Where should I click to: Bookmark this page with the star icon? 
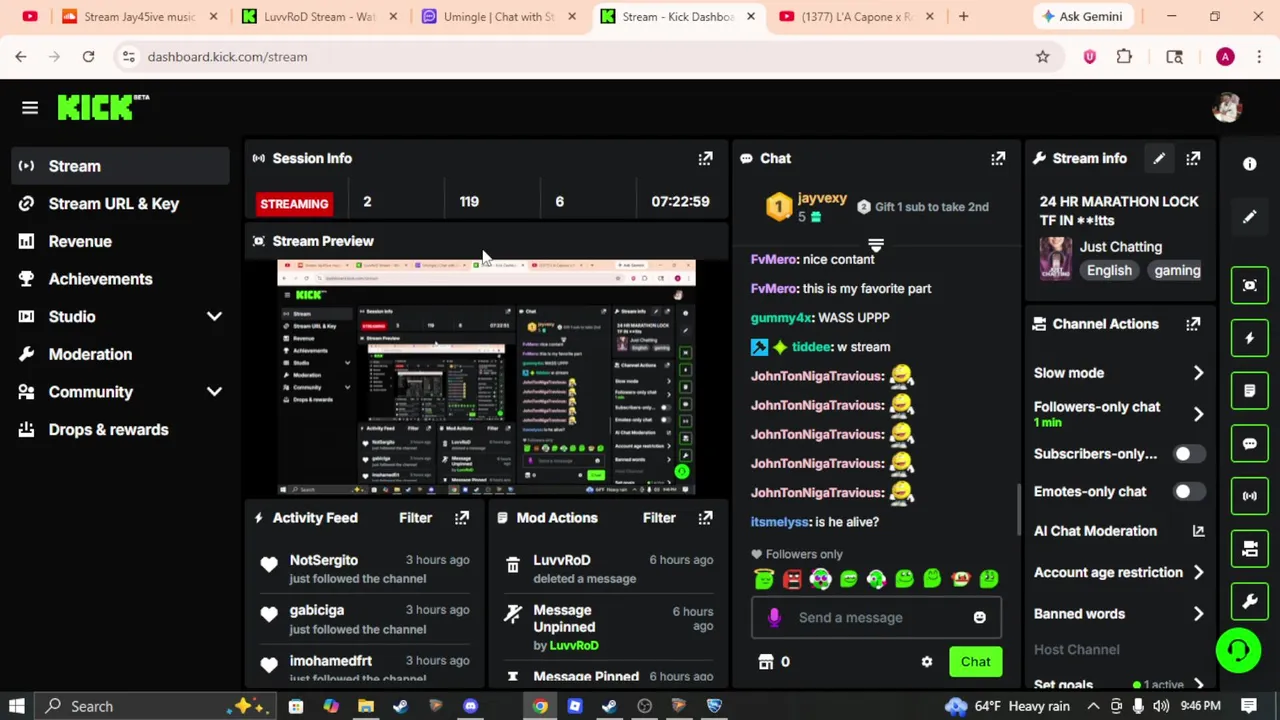(1042, 57)
